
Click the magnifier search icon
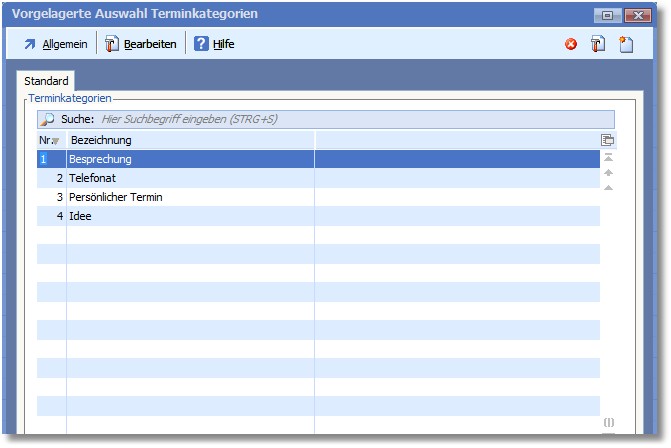point(48,119)
